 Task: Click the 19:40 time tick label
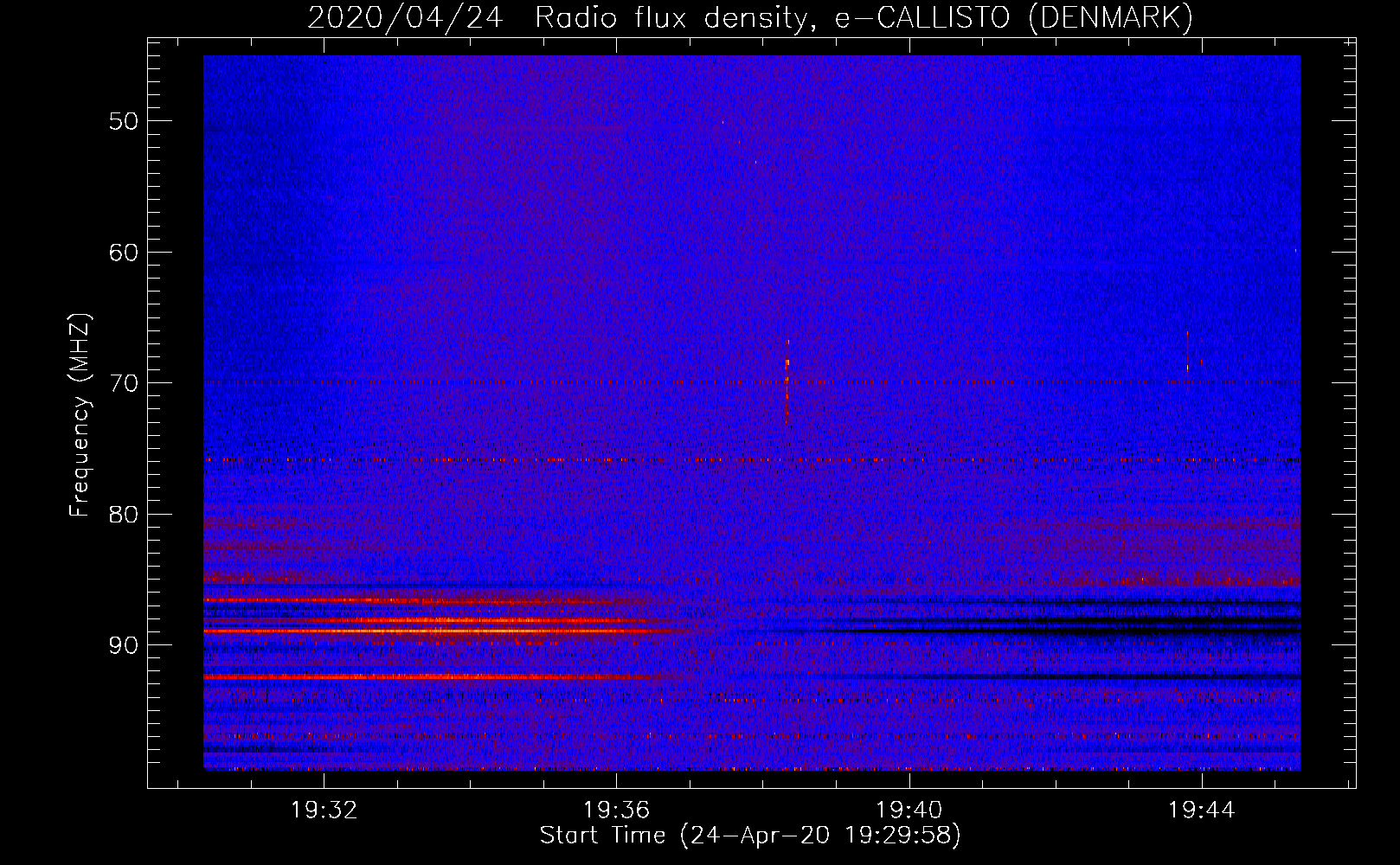pos(909,811)
